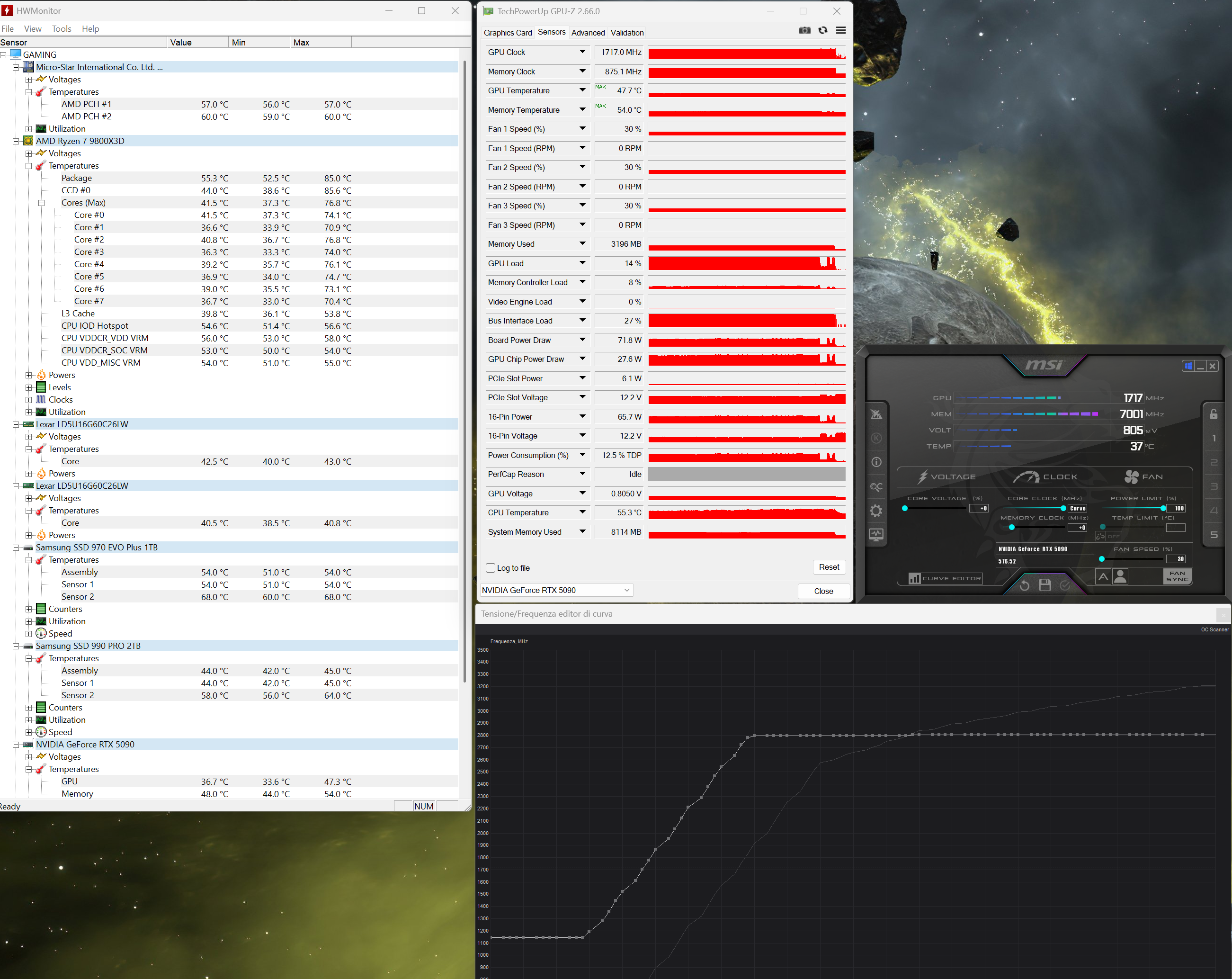Open NVIDIA GeForce RTX 5090 selector
Screen dimensions: 1232x979
[x=556, y=590]
